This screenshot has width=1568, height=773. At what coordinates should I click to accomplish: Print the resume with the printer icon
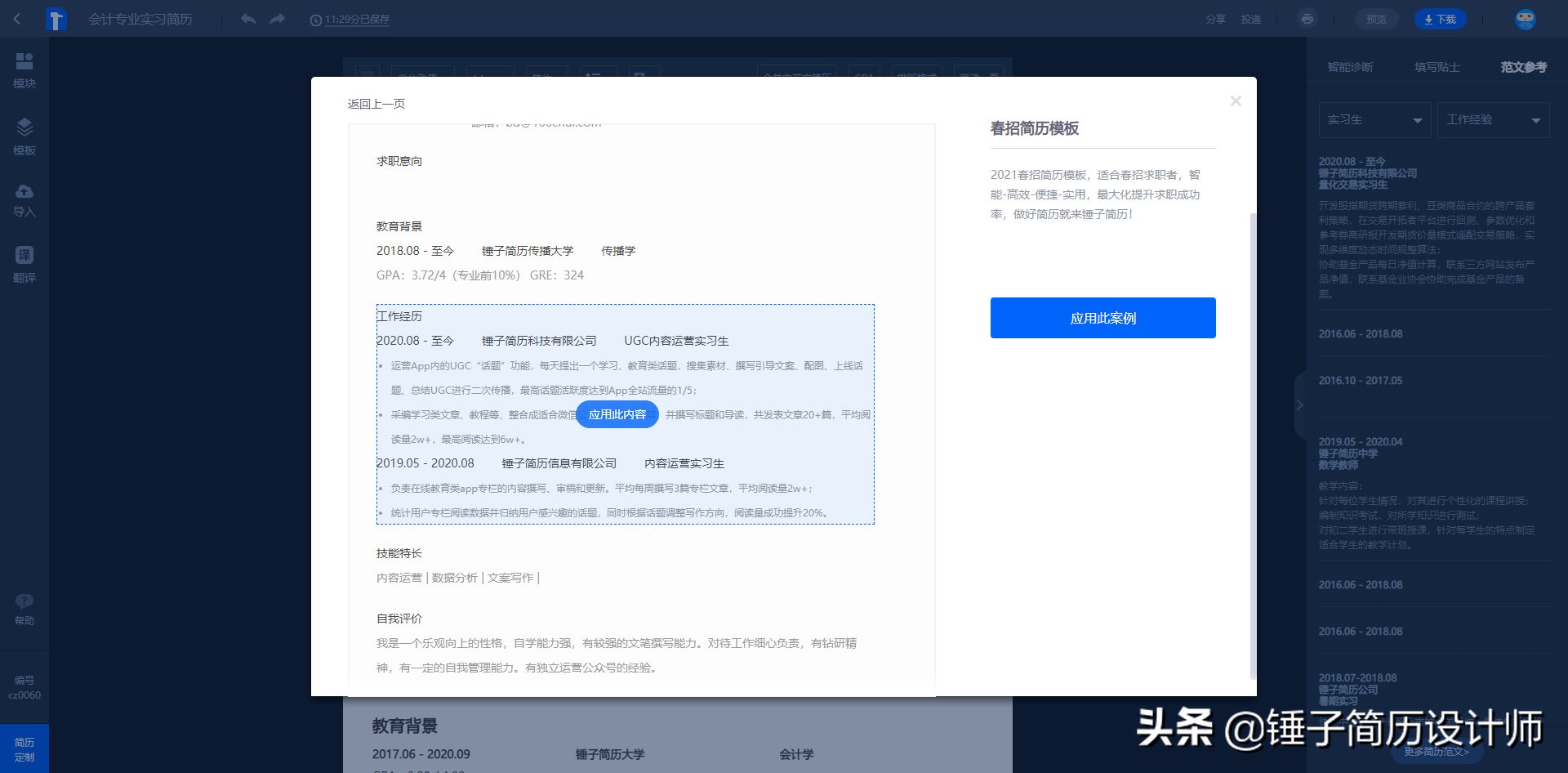(x=1307, y=19)
